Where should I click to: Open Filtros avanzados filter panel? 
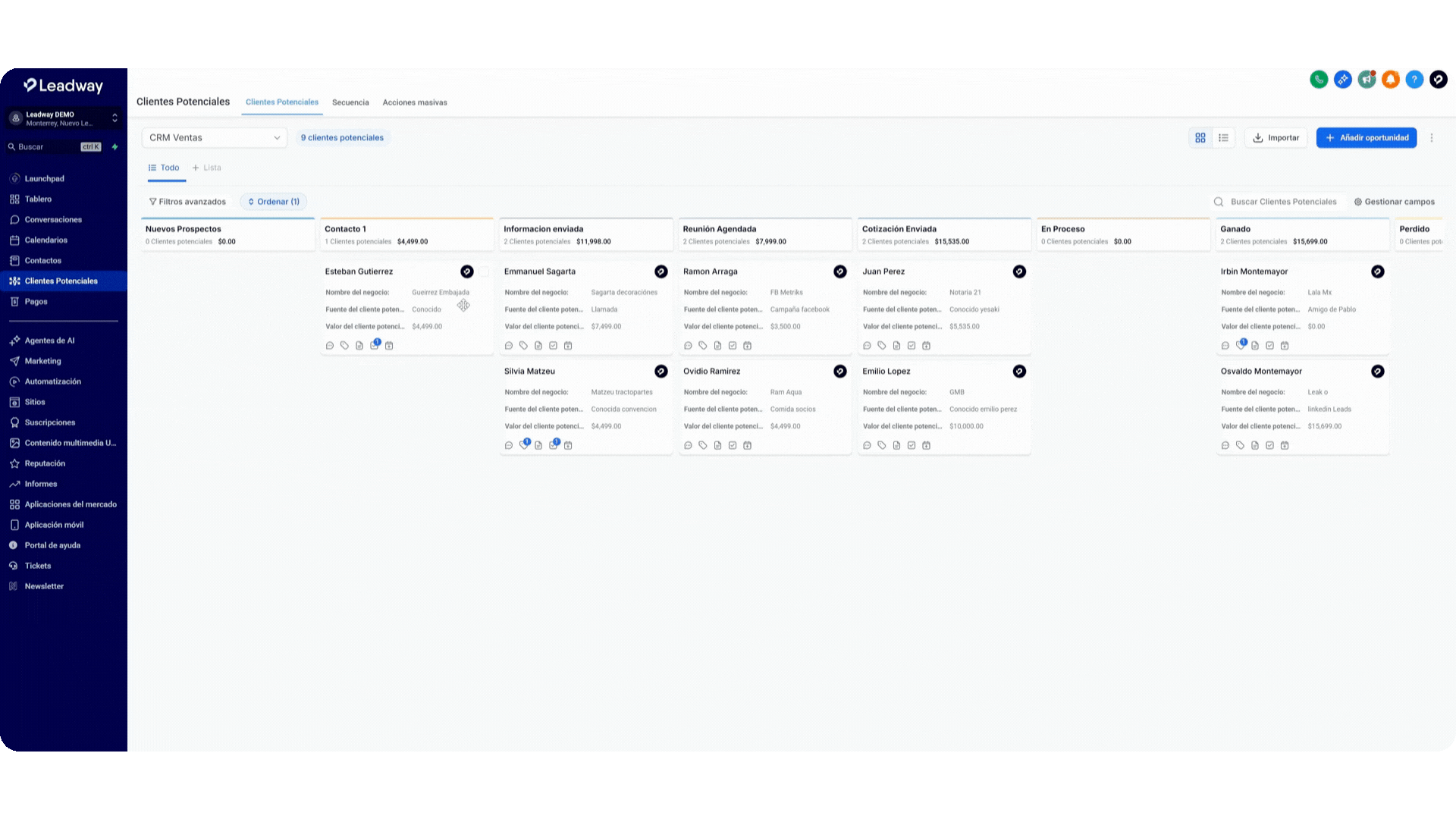[x=187, y=202]
